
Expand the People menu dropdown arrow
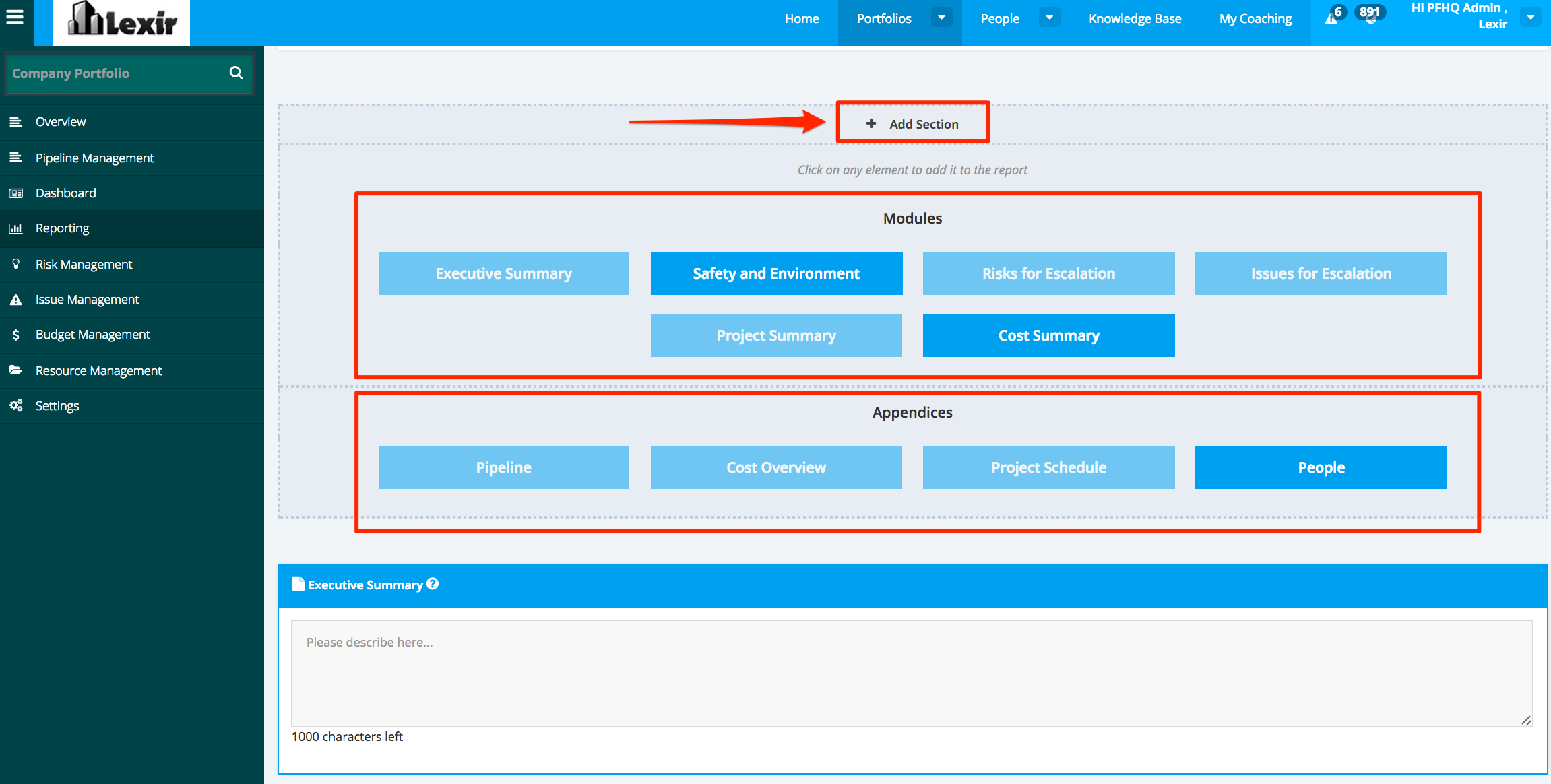(x=1049, y=18)
